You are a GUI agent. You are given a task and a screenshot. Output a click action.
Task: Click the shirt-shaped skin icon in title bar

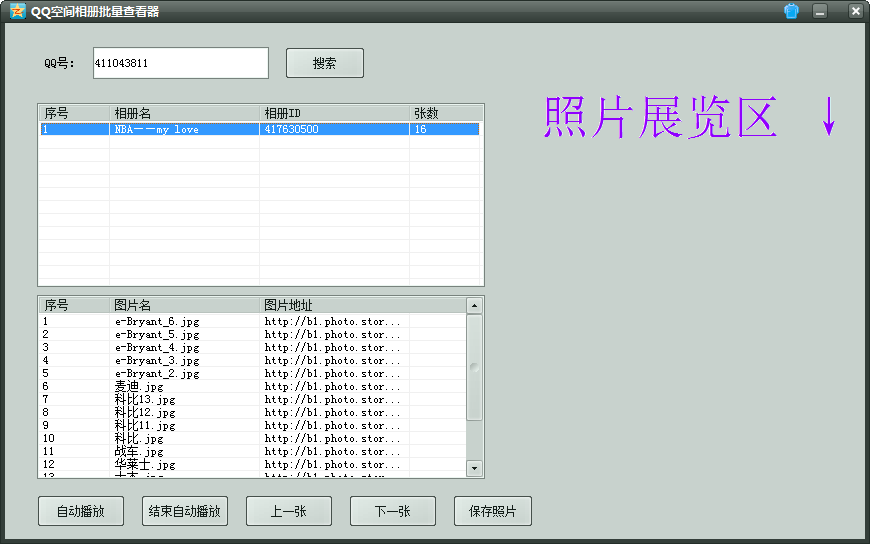coord(791,11)
